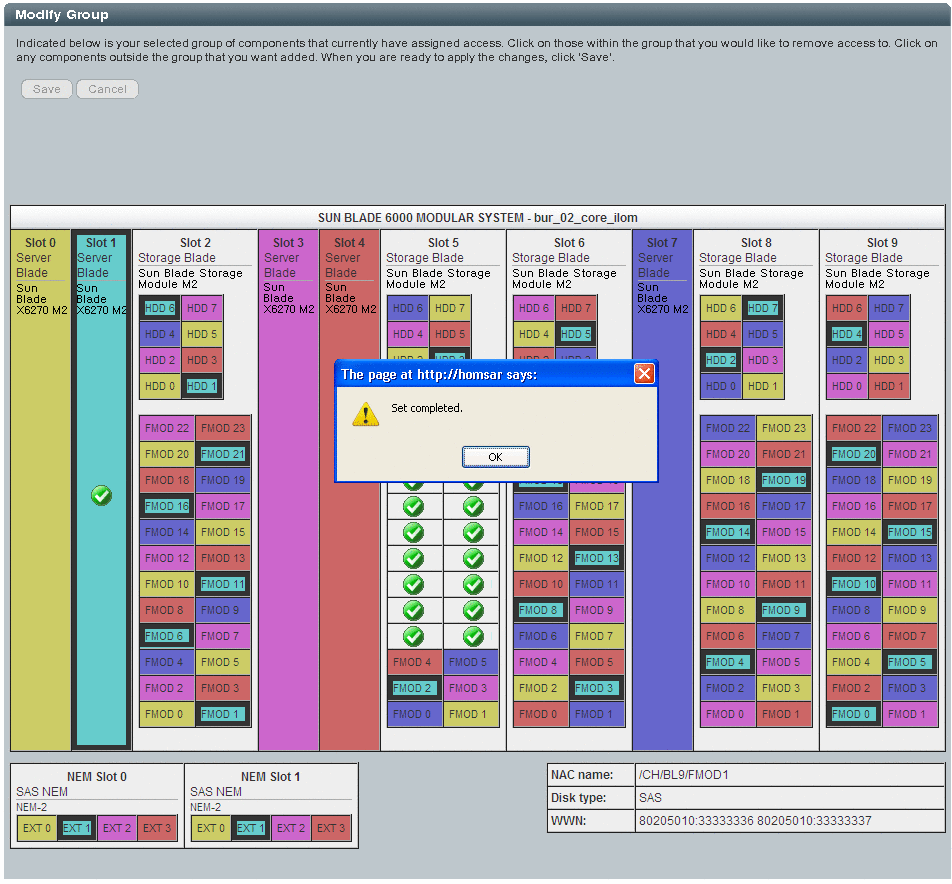Screen dimensions: 952x884
Task: Toggle FMOD 9 in Slot 8
Action: click(x=784, y=610)
